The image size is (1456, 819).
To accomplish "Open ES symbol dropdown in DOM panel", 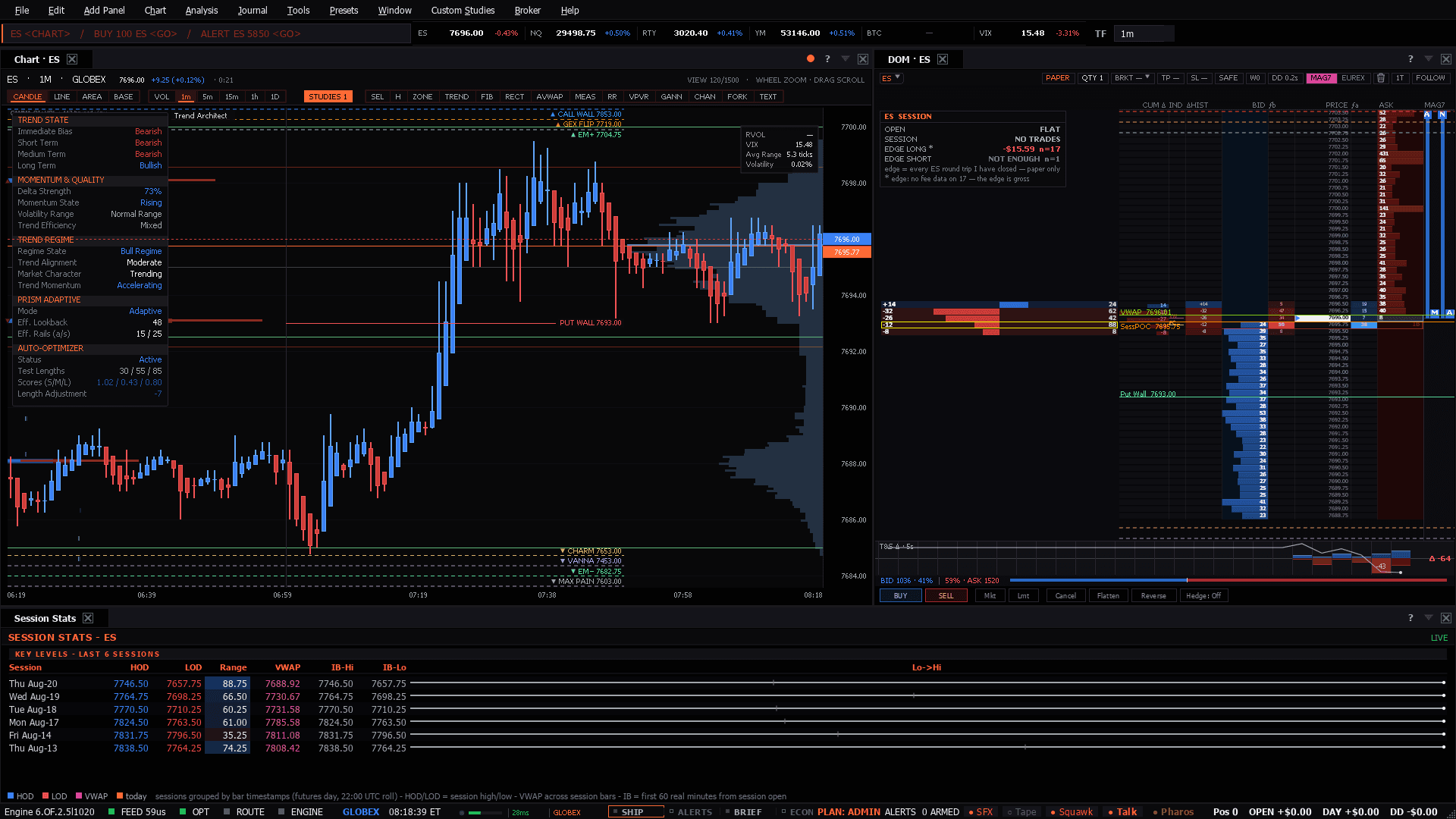I will pyautogui.click(x=891, y=78).
